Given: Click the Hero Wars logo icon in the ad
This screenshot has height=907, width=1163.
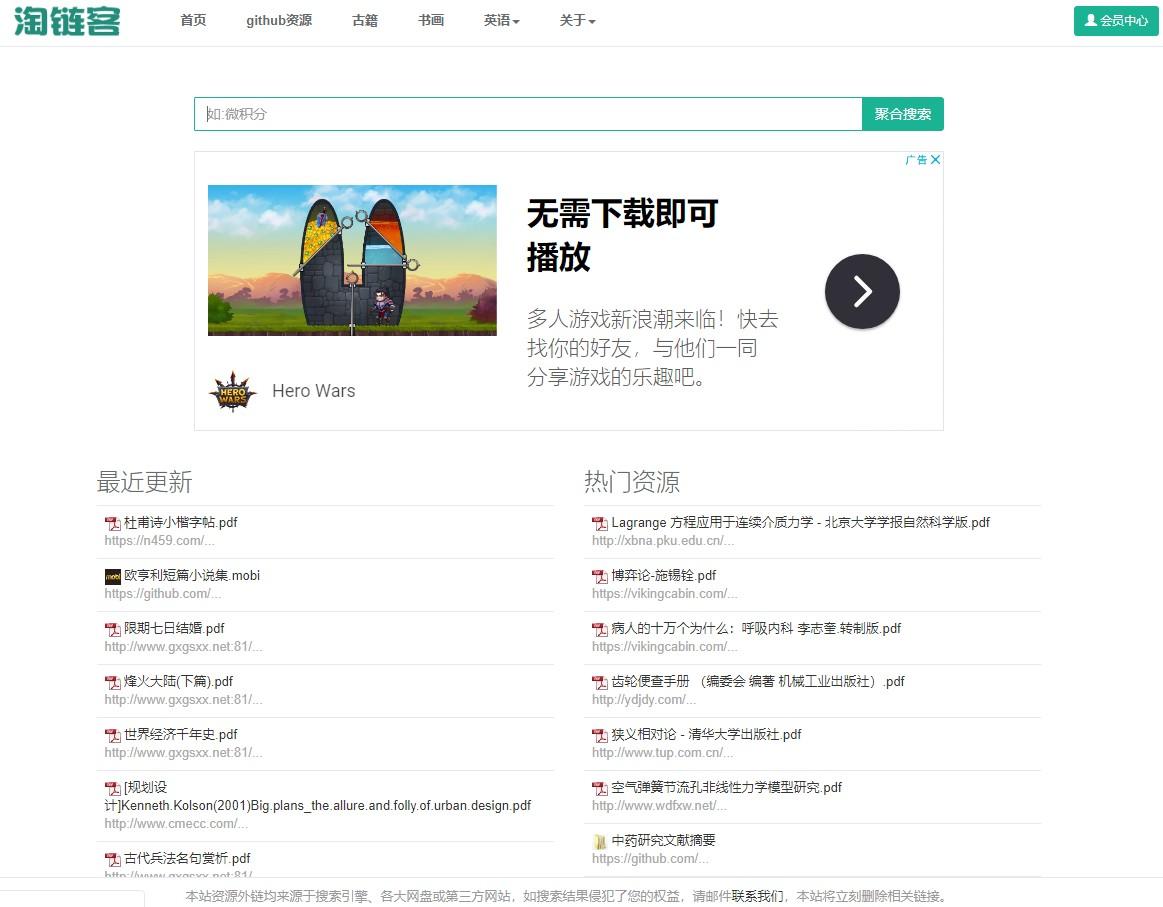Looking at the screenshot, I should click(232, 391).
